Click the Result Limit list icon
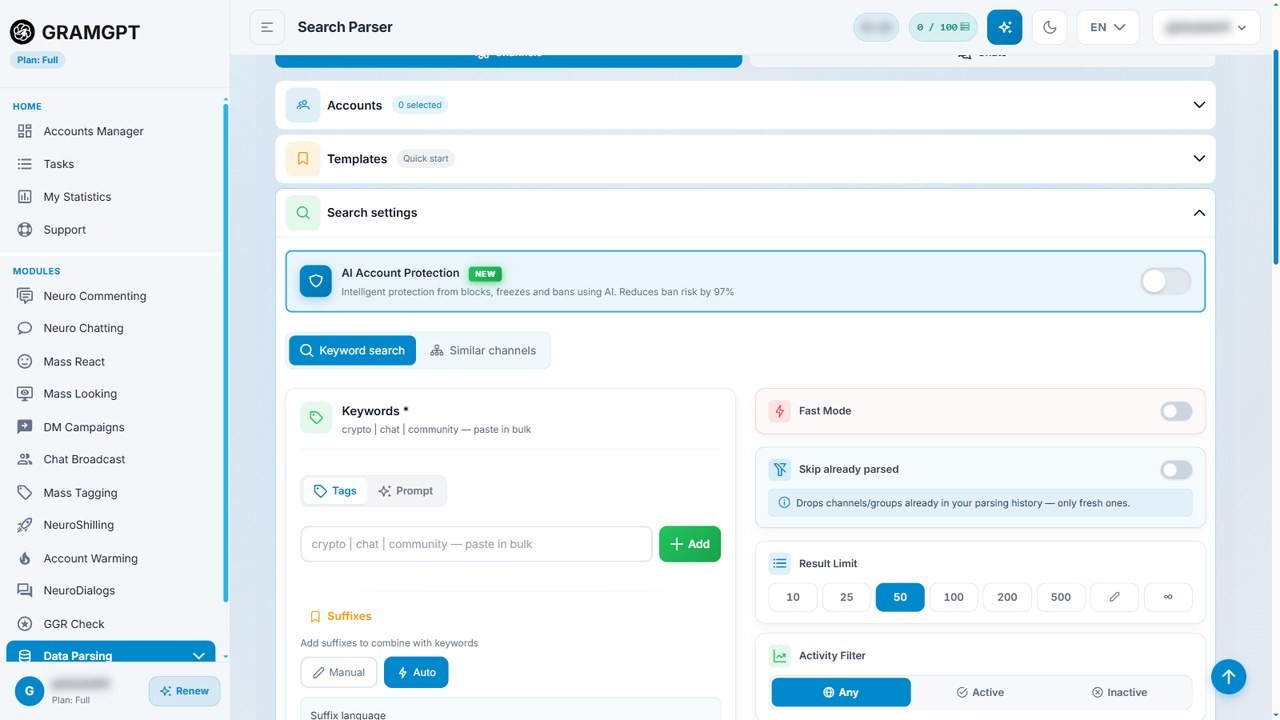1280x720 pixels. click(x=780, y=563)
